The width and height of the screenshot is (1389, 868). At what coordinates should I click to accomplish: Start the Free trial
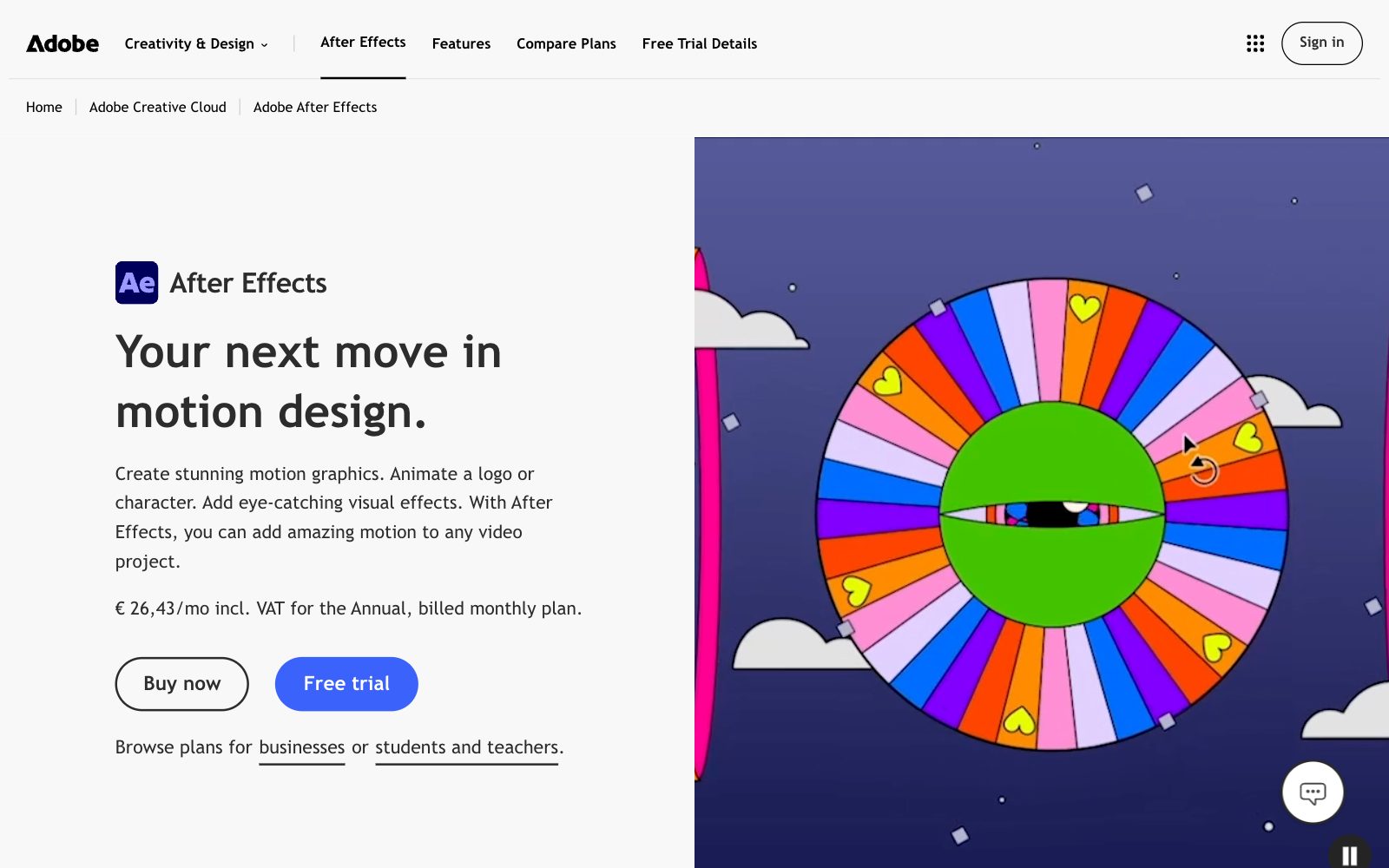346,684
